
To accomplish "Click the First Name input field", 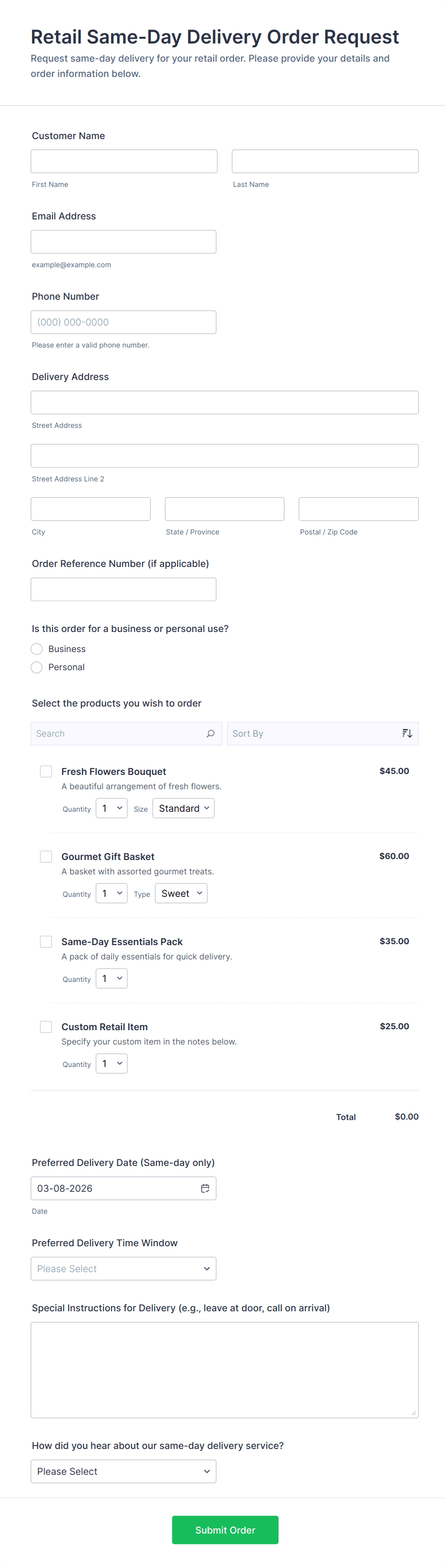I will 124,161.
